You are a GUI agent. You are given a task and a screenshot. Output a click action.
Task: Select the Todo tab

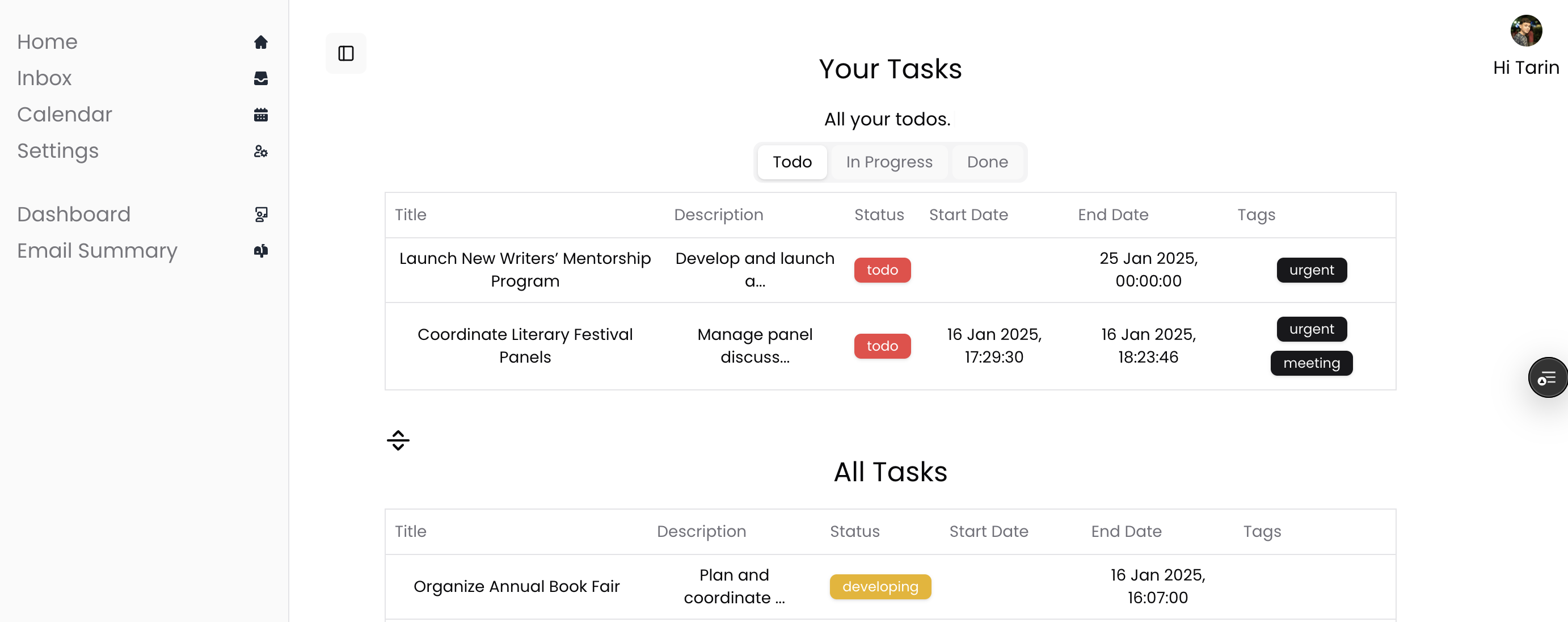pos(792,162)
